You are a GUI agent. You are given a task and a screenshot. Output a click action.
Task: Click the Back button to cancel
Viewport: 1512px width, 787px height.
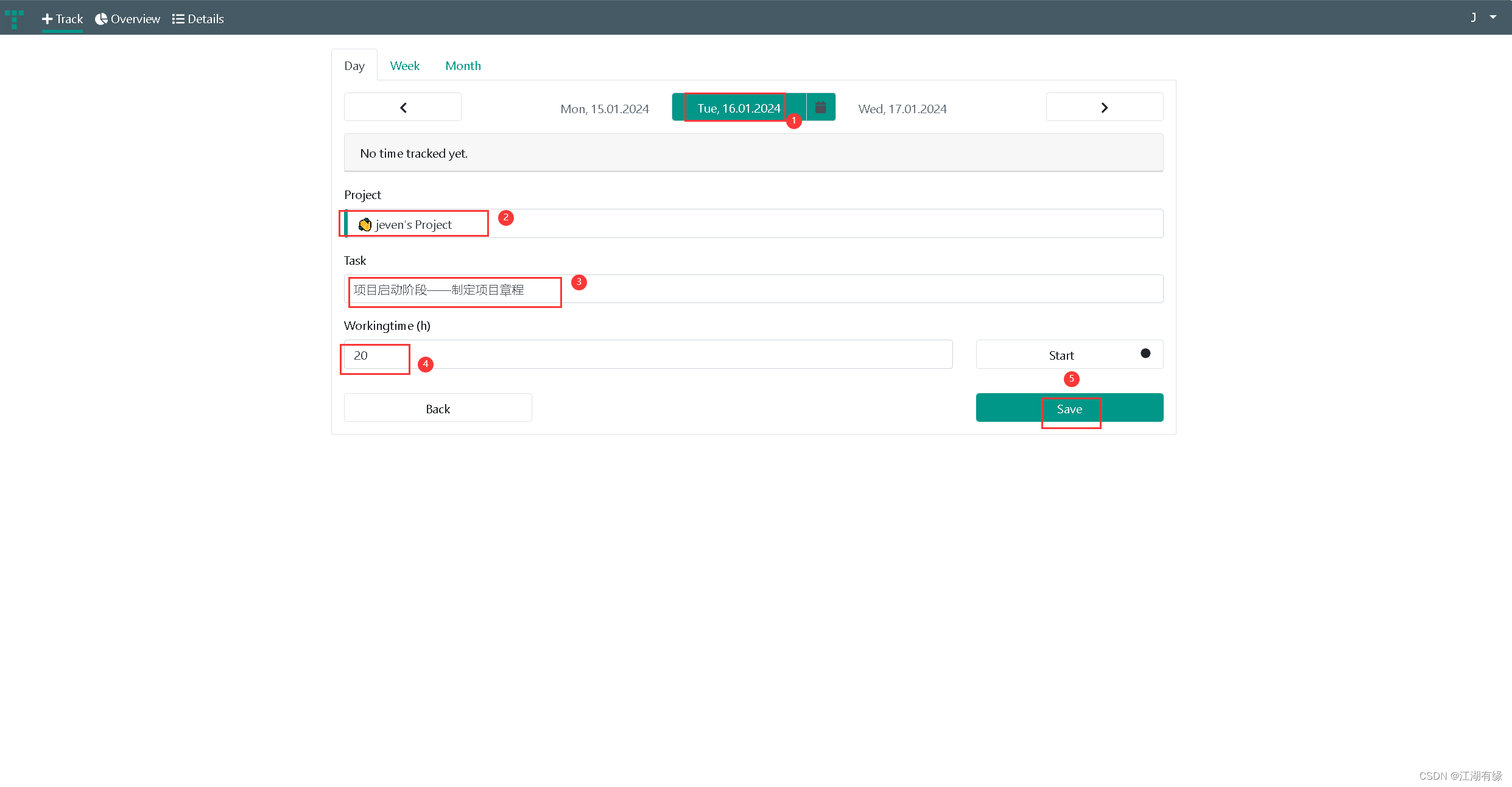tap(437, 409)
